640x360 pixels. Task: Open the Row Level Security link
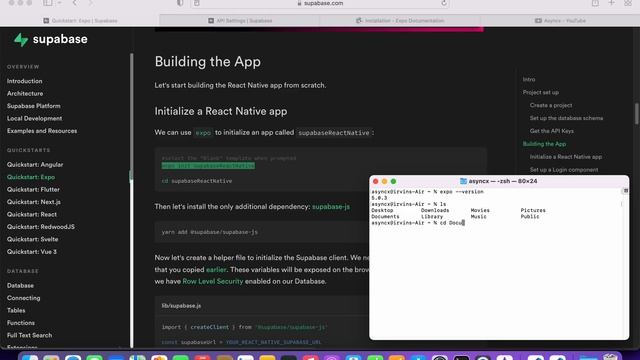[213, 282]
